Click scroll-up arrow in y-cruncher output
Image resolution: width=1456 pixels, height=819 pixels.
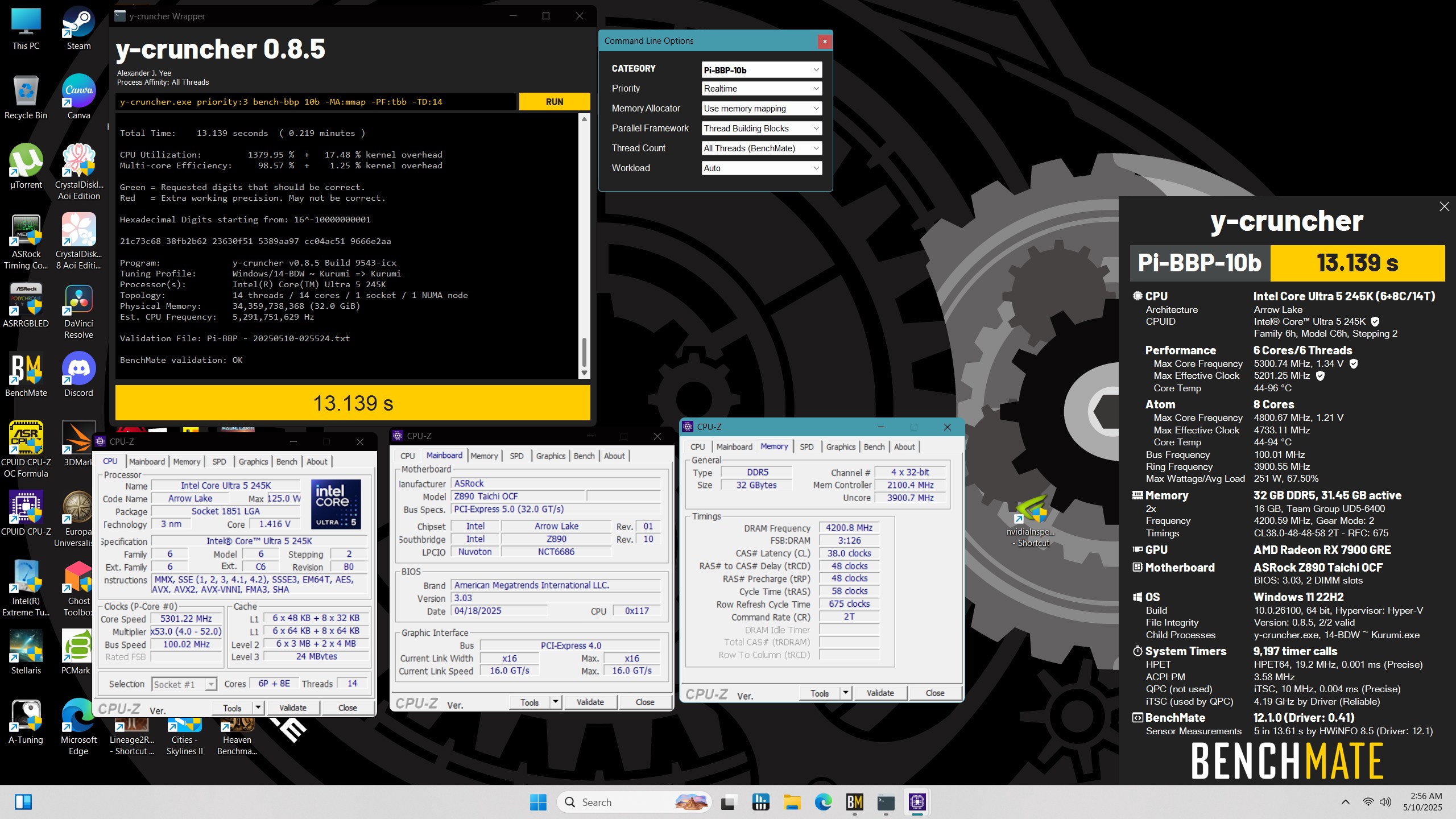584,119
